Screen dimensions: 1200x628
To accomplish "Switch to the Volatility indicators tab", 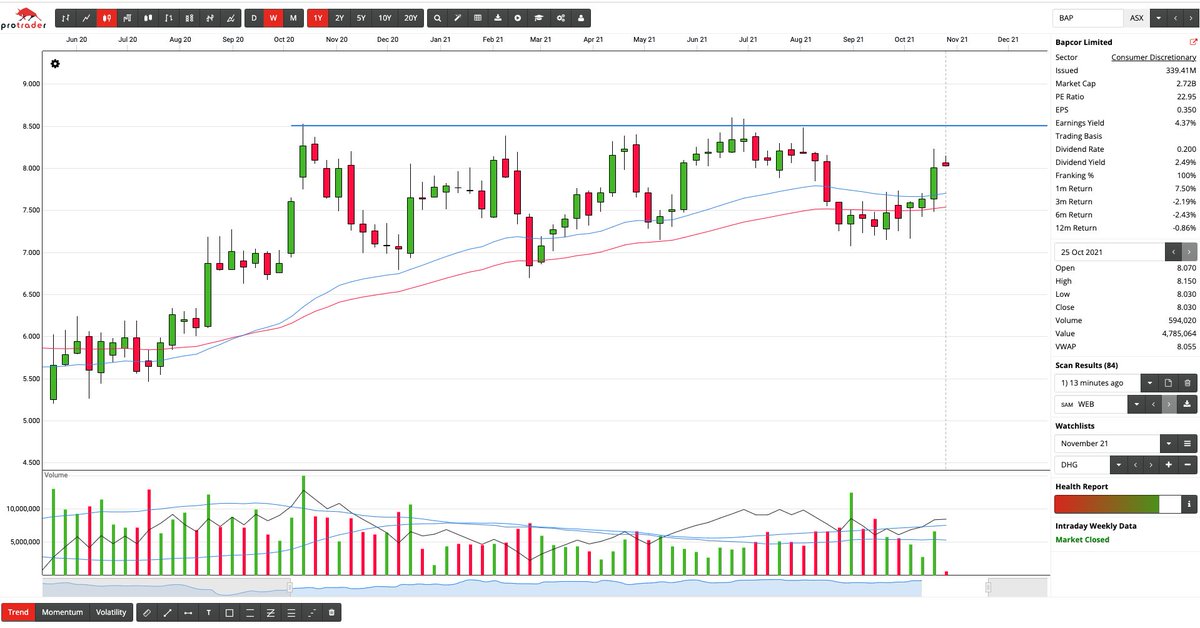I will point(111,612).
